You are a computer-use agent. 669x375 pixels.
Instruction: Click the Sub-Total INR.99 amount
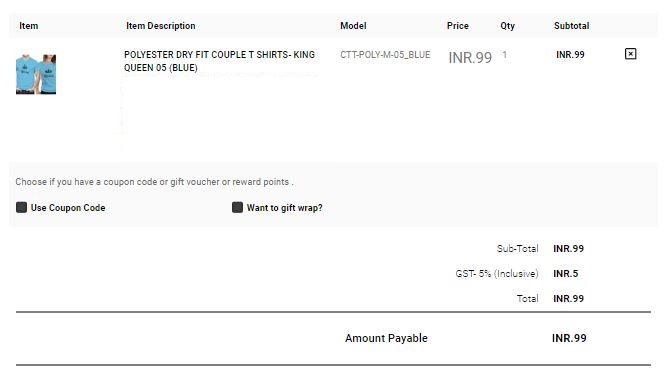[x=568, y=248]
